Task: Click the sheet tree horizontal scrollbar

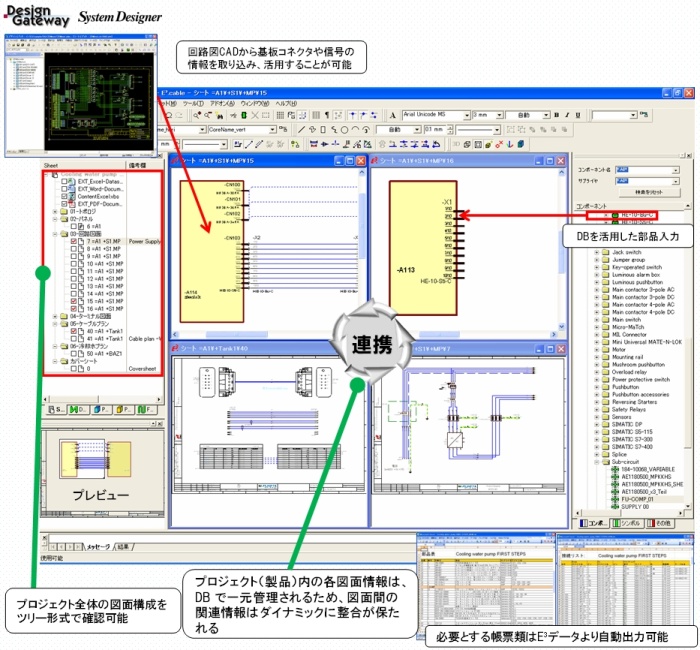Action: coord(102,399)
